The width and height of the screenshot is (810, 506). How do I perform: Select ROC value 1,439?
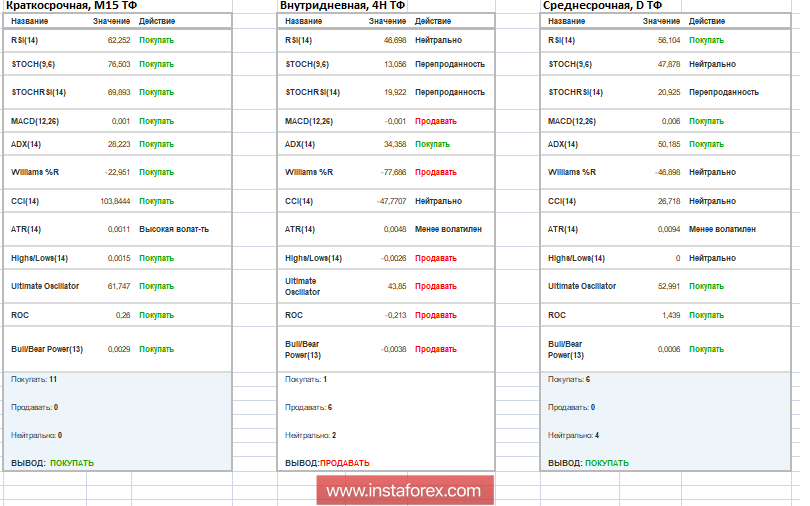[671, 315]
